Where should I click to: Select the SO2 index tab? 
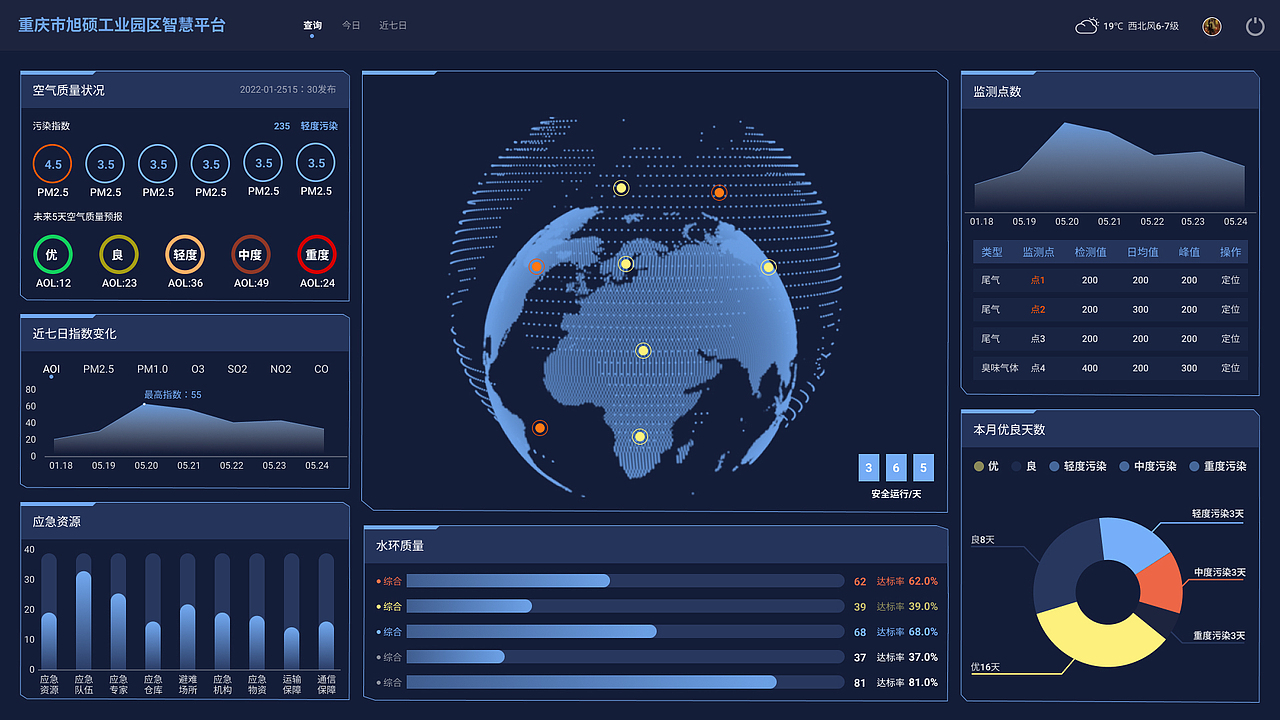tap(237, 369)
